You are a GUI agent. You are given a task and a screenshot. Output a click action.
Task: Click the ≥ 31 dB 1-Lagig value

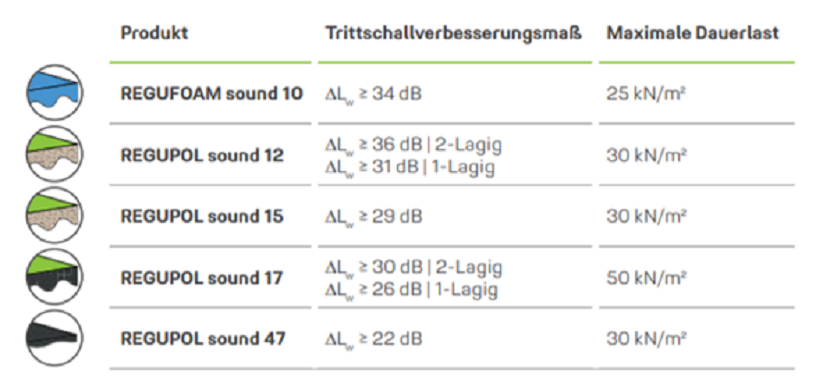point(410,167)
